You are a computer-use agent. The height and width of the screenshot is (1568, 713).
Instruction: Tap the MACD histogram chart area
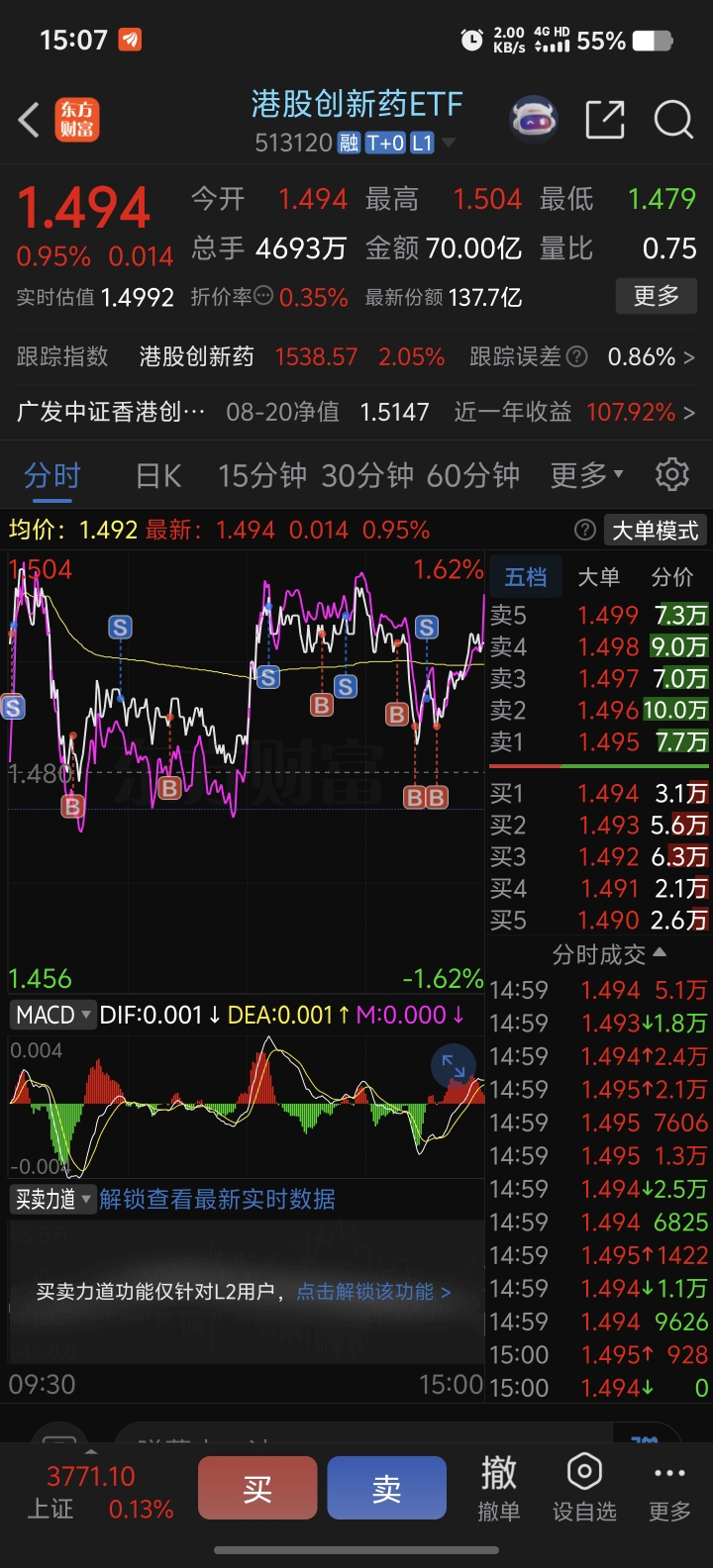[246, 1105]
